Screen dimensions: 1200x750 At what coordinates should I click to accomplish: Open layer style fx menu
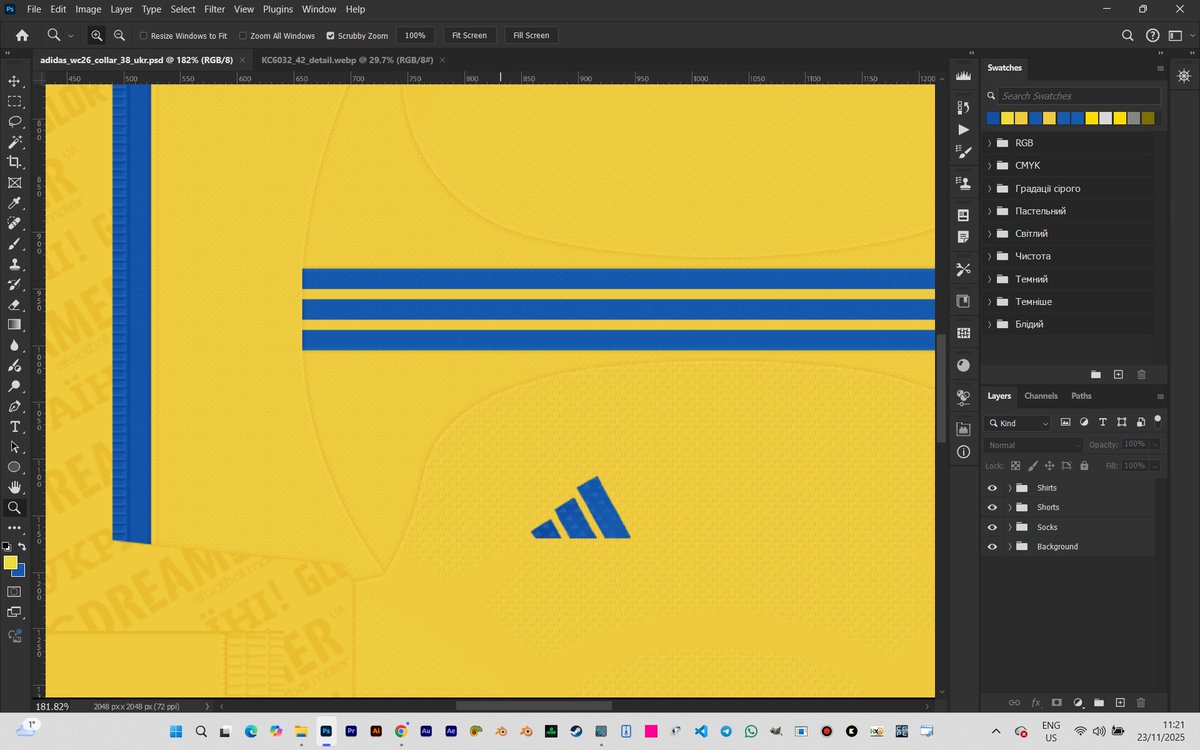click(1036, 703)
